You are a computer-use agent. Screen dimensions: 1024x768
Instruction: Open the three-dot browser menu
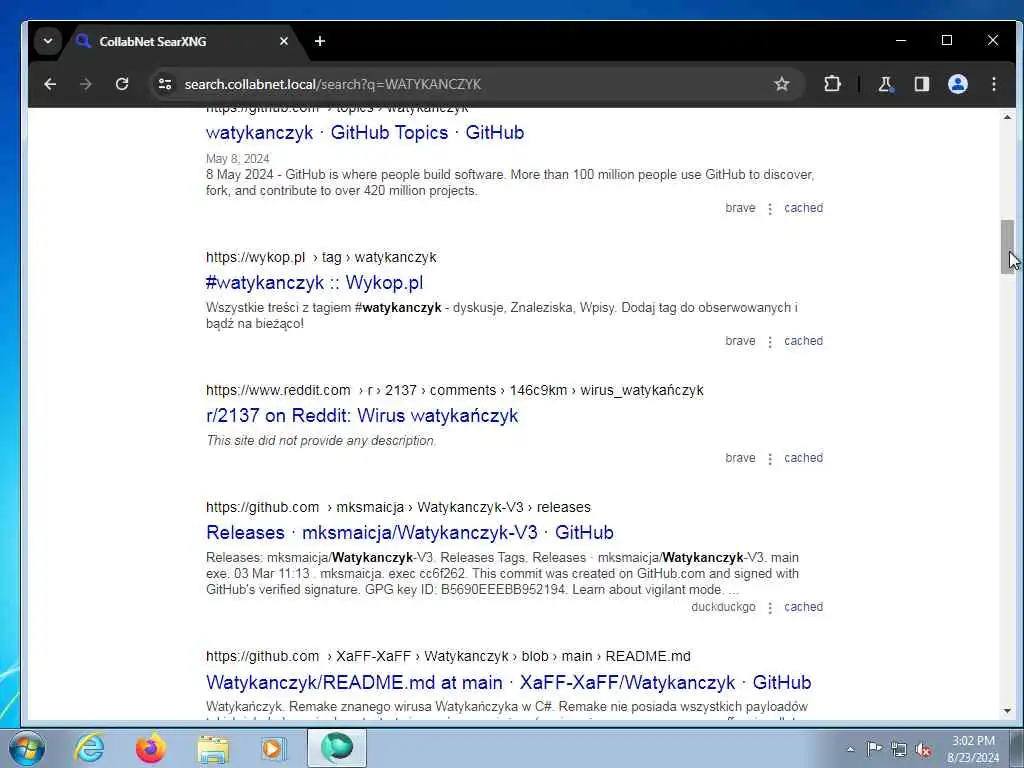(994, 84)
